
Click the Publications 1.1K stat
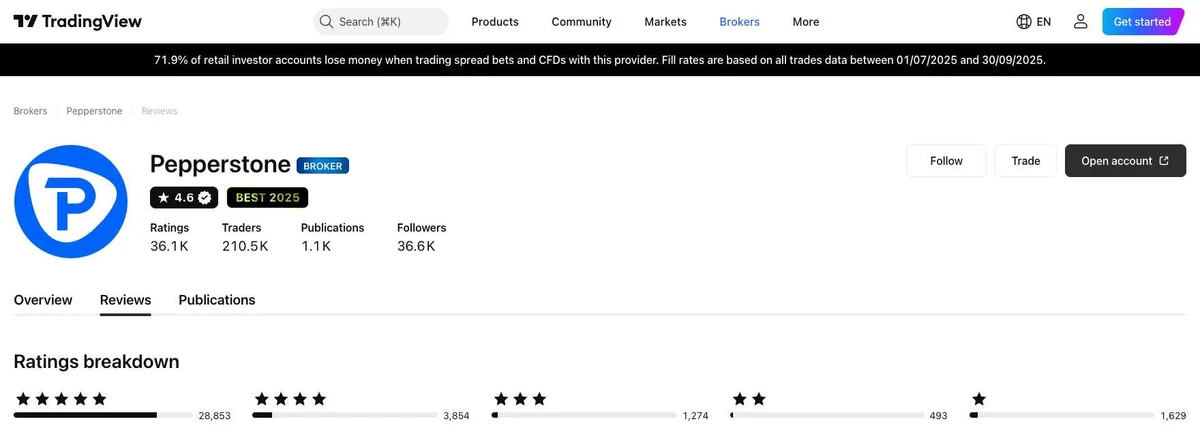tap(332, 237)
